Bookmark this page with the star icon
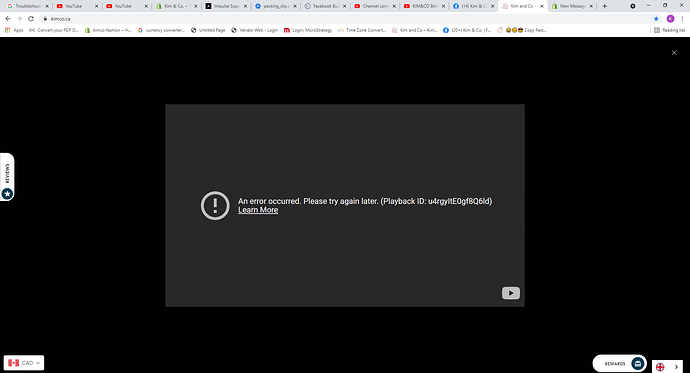The height and width of the screenshot is (373, 690). (x=656, y=18)
